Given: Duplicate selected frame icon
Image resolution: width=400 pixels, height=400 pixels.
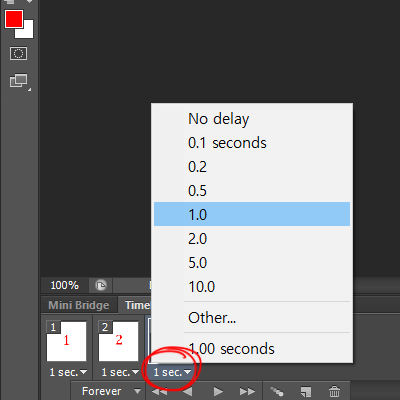Looking at the screenshot, I should [306, 391].
